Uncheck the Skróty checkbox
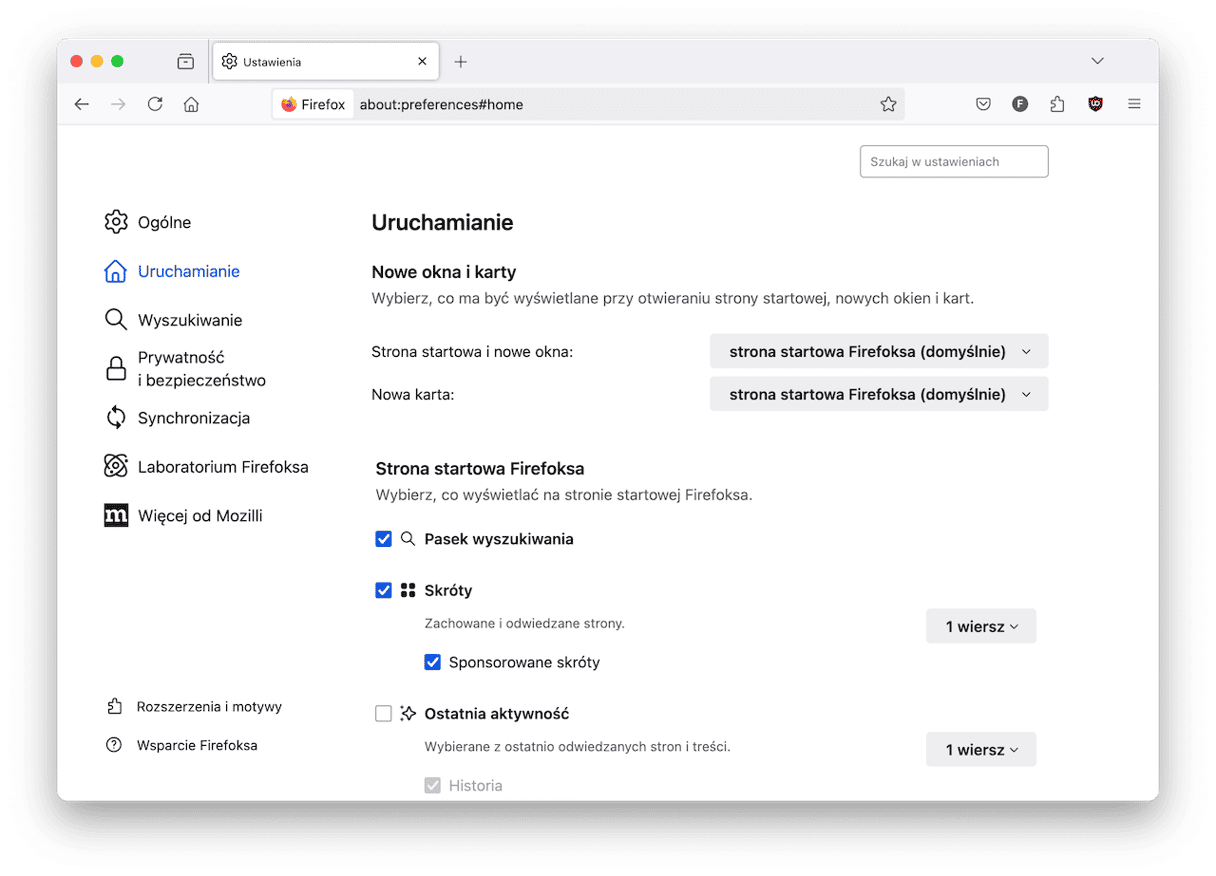The height and width of the screenshot is (876, 1216). pyautogui.click(x=383, y=591)
